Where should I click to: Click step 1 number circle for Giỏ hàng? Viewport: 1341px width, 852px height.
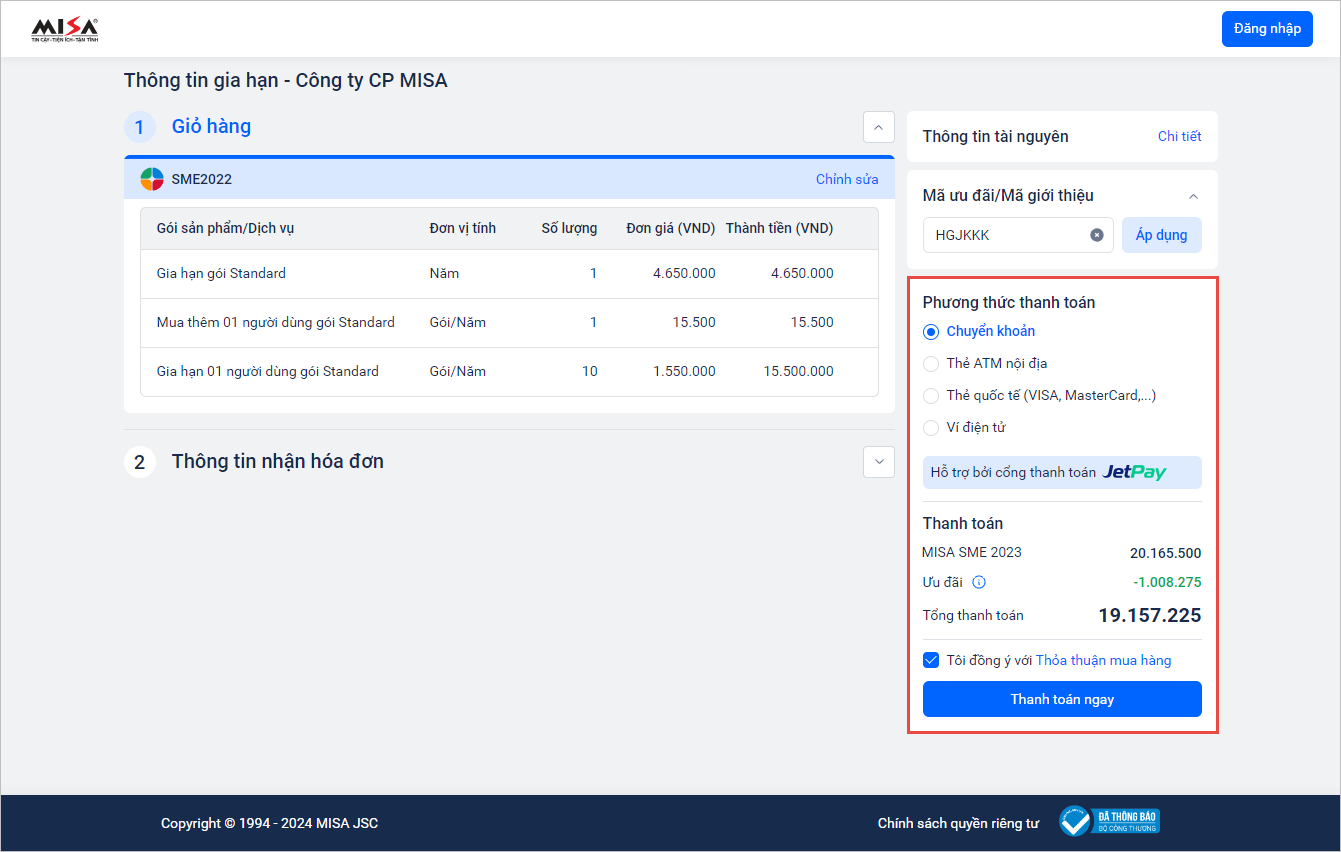pyautogui.click(x=140, y=127)
